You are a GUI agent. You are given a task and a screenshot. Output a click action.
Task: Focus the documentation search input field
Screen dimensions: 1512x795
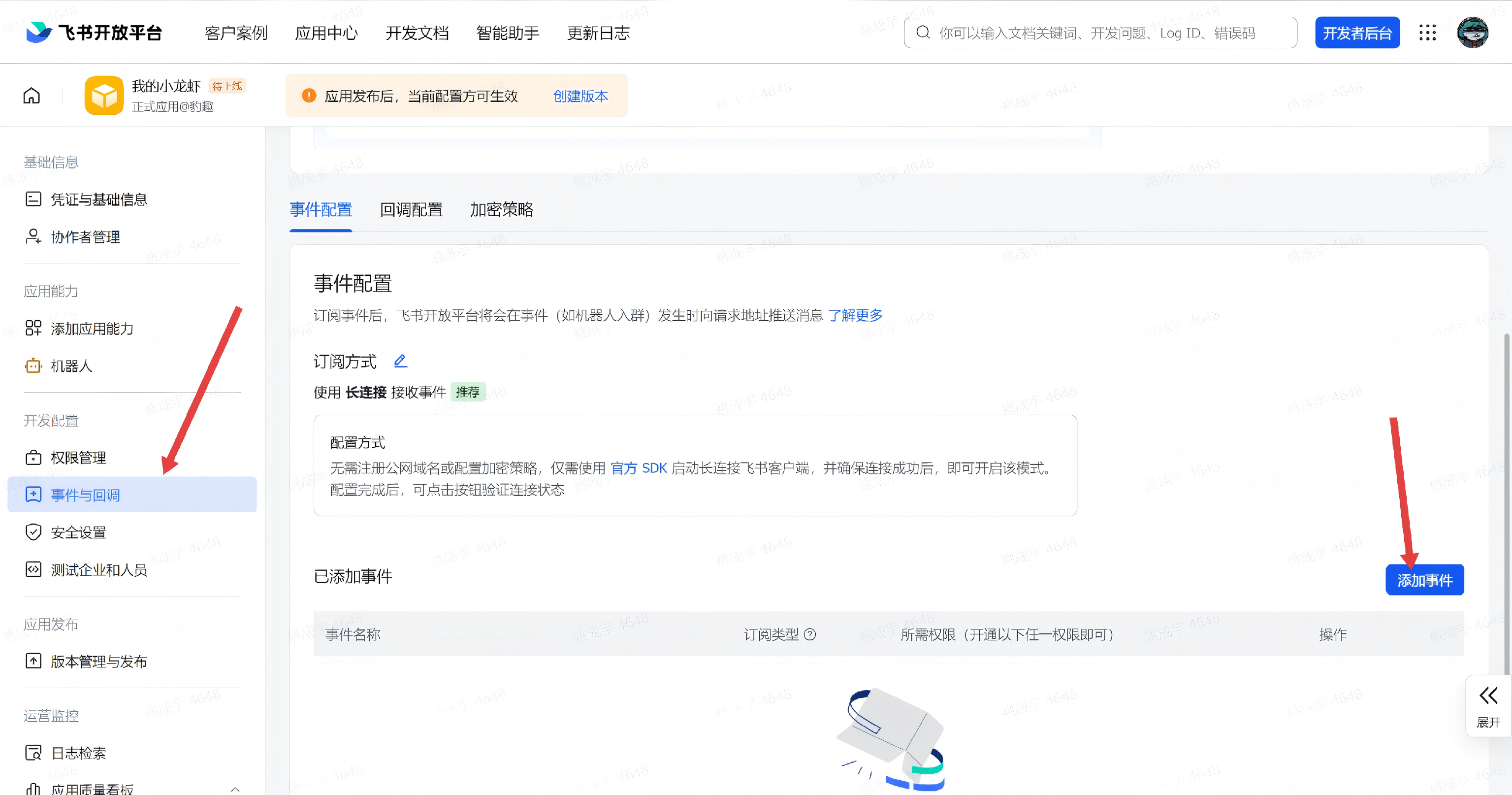(1100, 33)
